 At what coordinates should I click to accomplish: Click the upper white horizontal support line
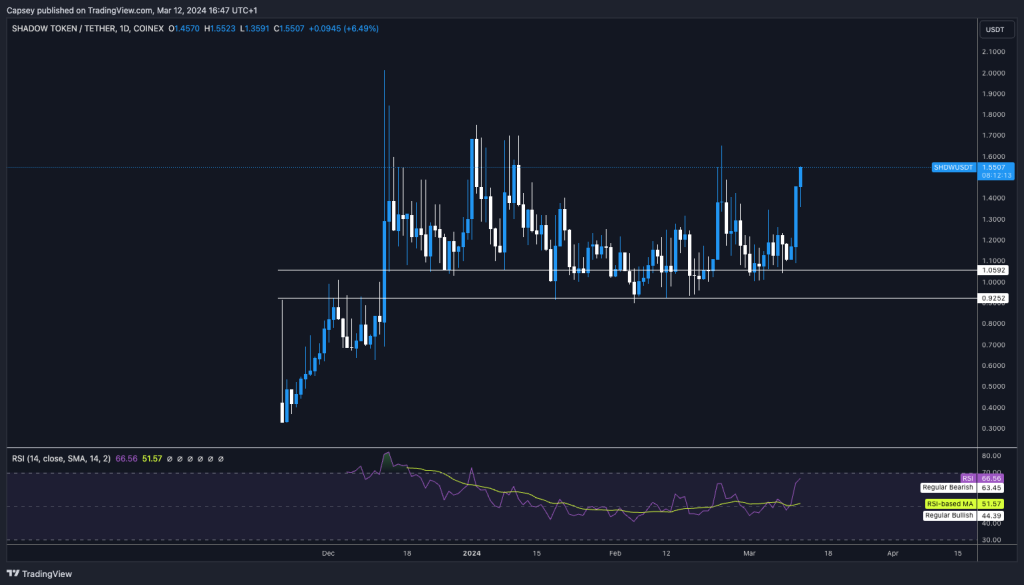click(600, 270)
